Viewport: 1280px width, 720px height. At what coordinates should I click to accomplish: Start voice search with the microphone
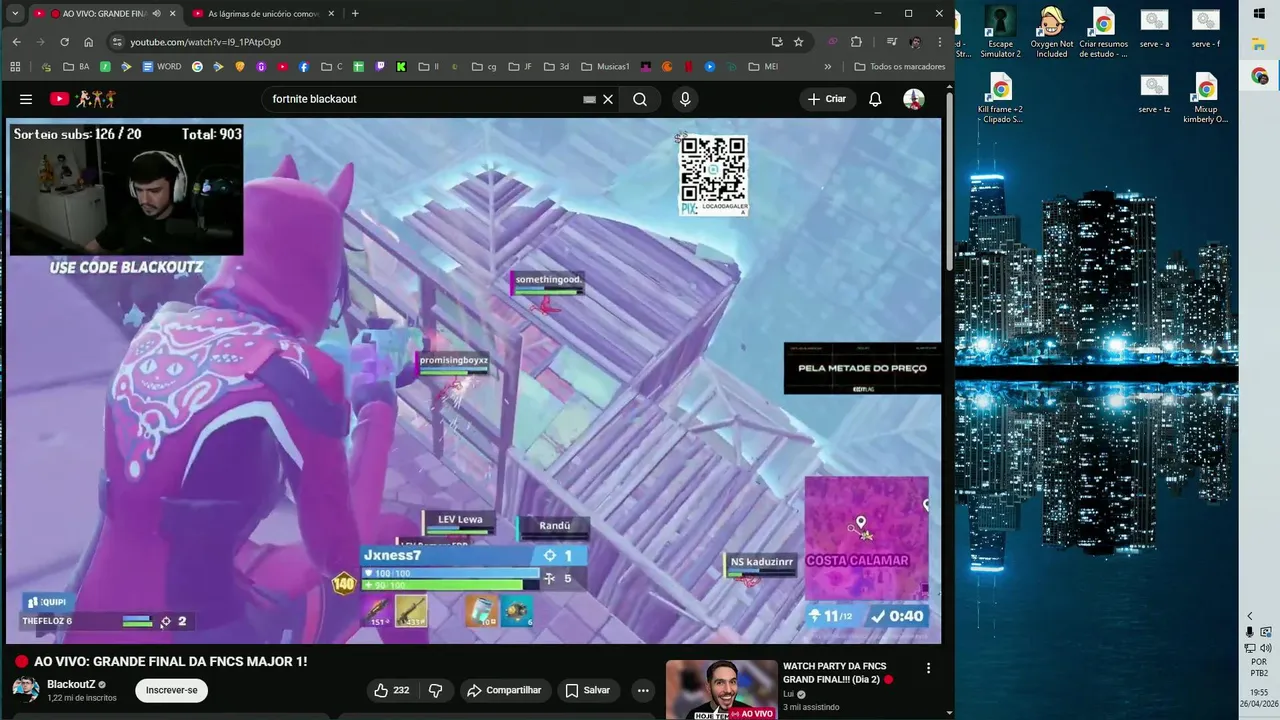point(685,99)
